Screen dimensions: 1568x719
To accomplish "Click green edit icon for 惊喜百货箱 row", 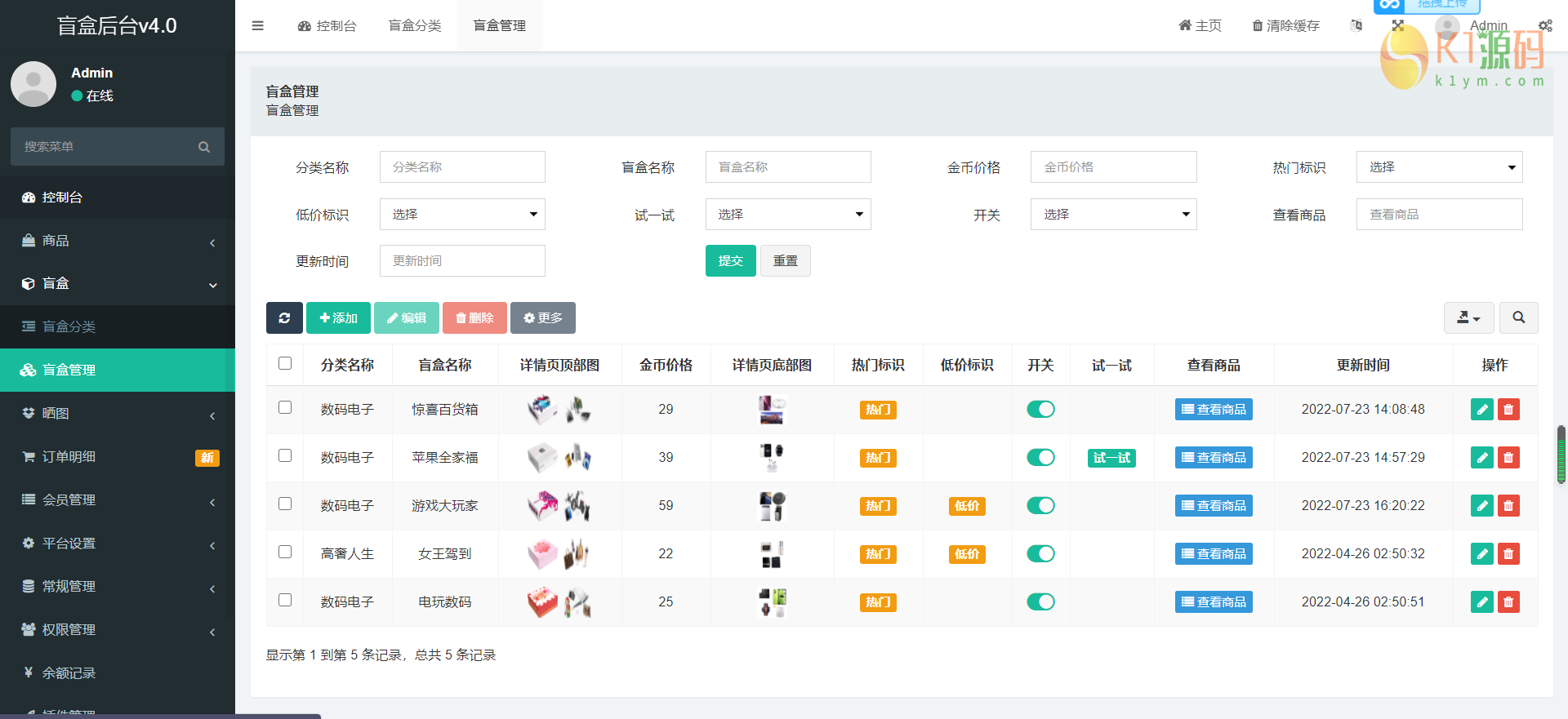I will pyautogui.click(x=1481, y=410).
